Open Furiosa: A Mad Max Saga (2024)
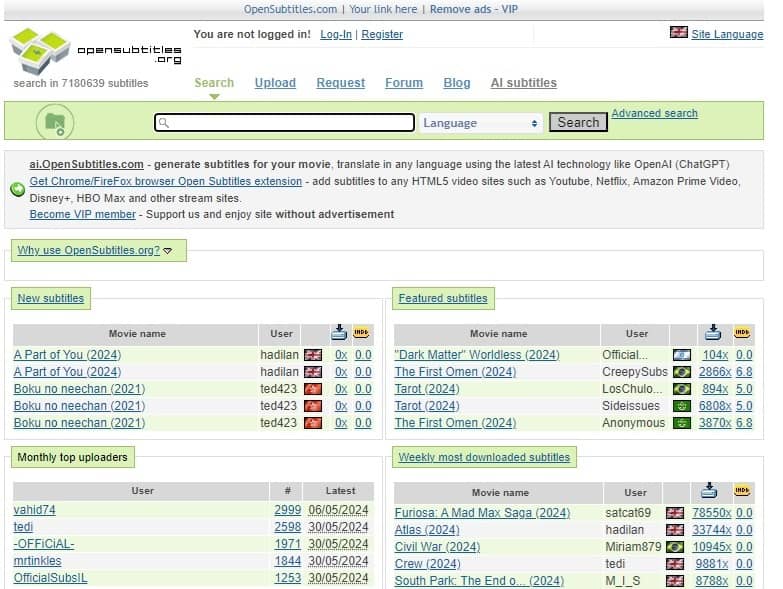Viewport: 783px width, 589px height. click(x=482, y=513)
